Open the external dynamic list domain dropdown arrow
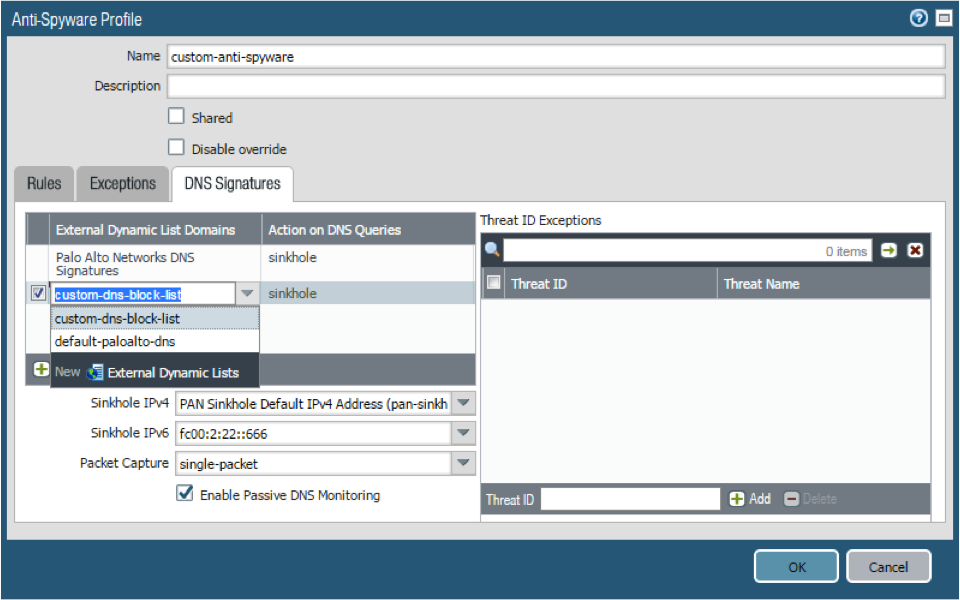Screen dimensions: 960x600 click(247, 294)
